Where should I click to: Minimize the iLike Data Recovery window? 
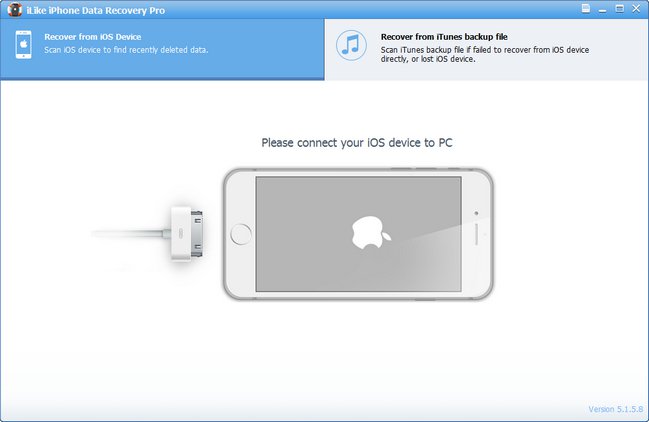pyautogui.click(x=603, y=10)
